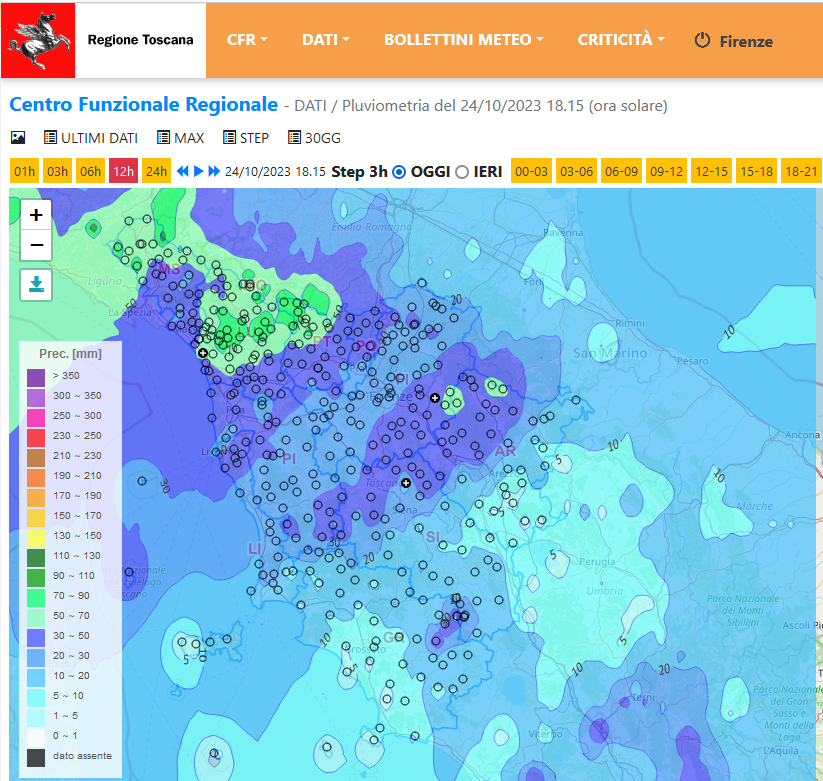
Task: Click the dato assente legend swatch
Action: tap(36, 757)
